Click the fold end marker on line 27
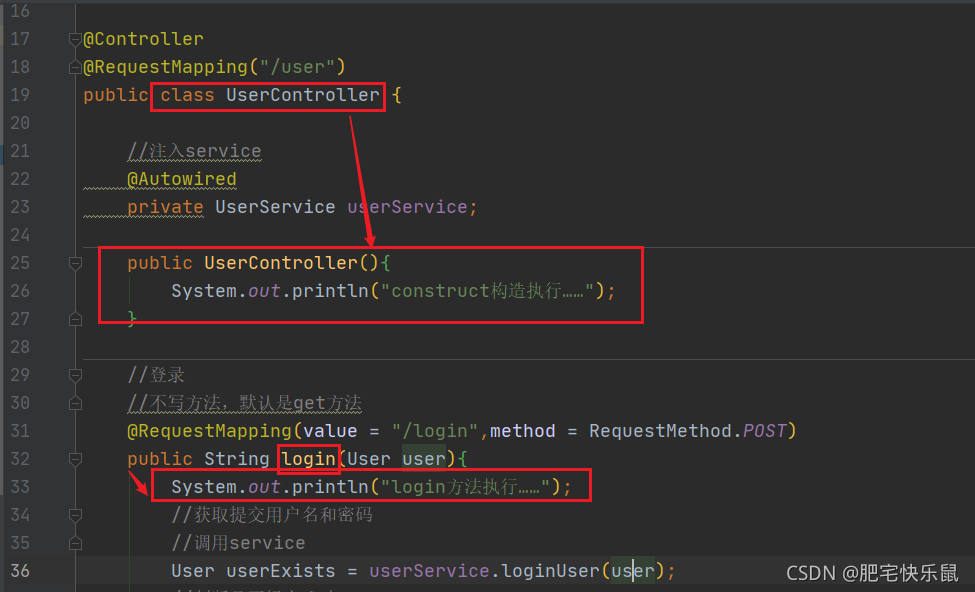 click(x=75, y=319)
